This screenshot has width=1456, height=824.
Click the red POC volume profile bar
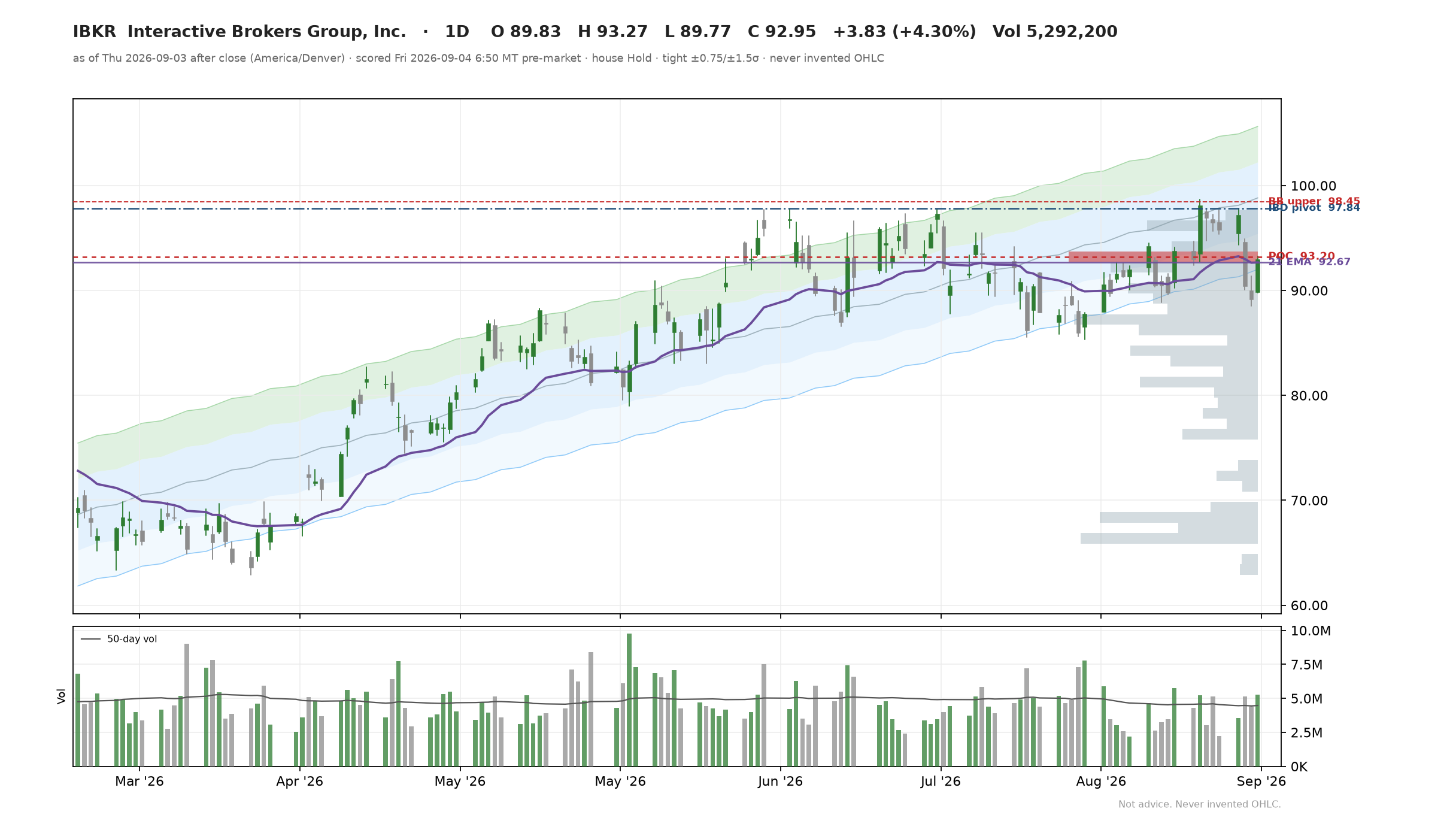coord(1163,257)
